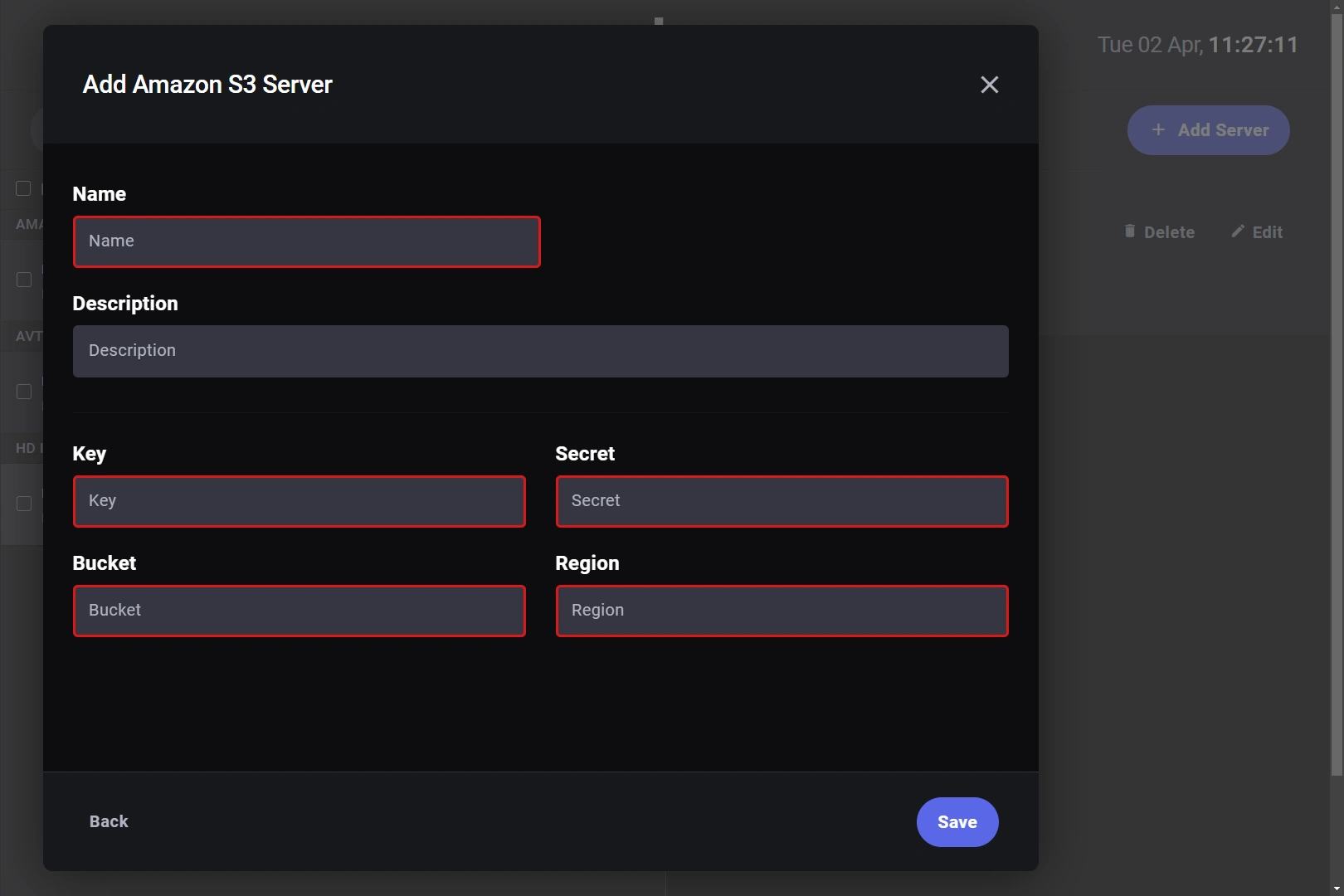Image resolution: width=1344 pixels, height=896 pixels.
Task: Tick the select-all checkbox at list top
Action: [23, 188]
